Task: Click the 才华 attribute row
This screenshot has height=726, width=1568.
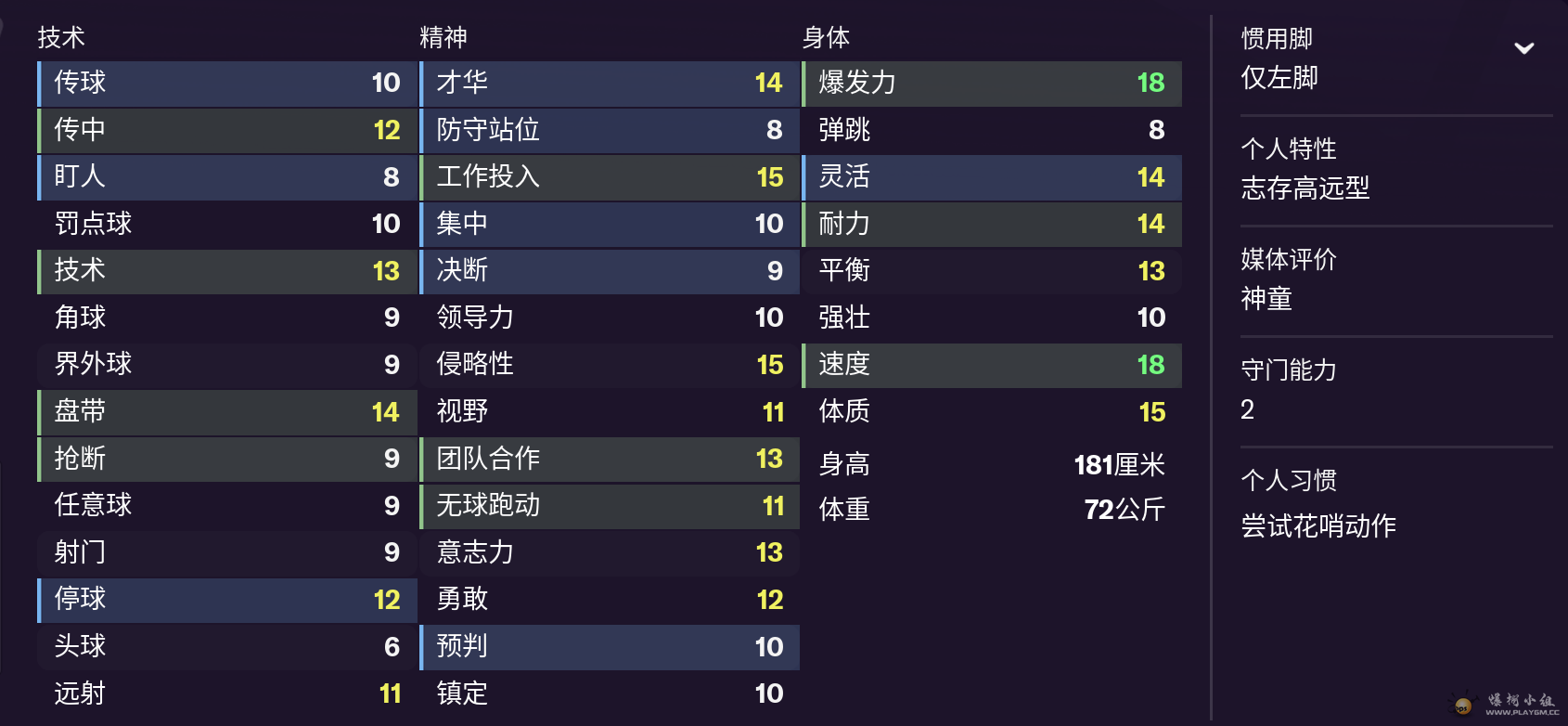Action: 610,84
